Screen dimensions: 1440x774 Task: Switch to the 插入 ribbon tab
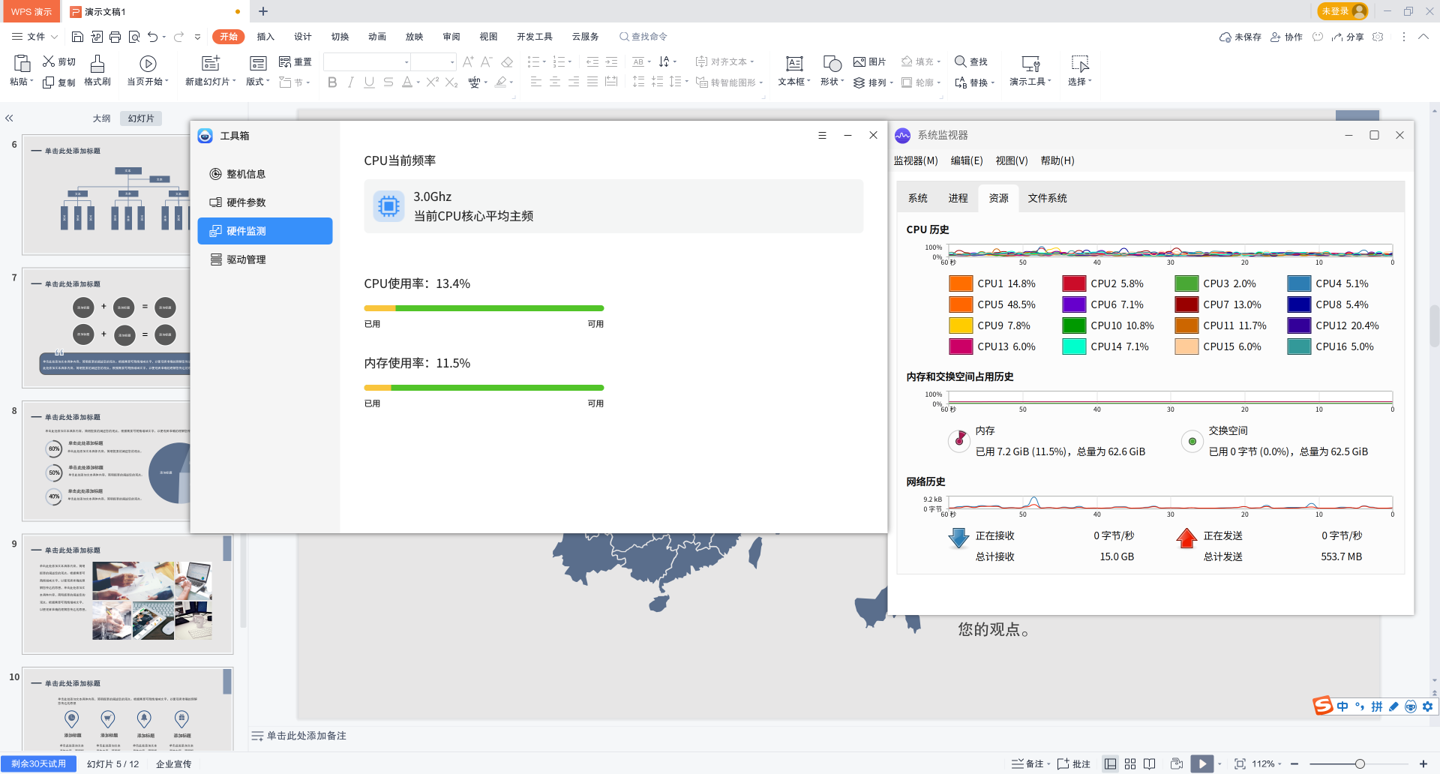[x=265, y=37]
